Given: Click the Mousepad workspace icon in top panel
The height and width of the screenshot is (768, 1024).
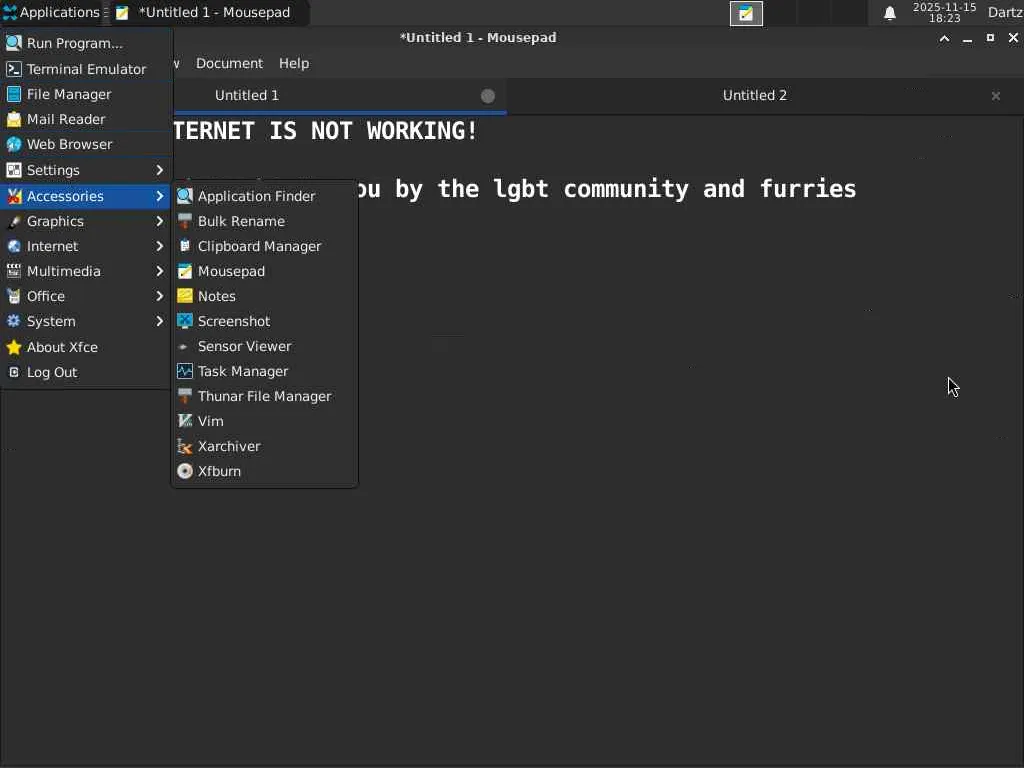Looking at the screenshot, I should pos(746,14).
